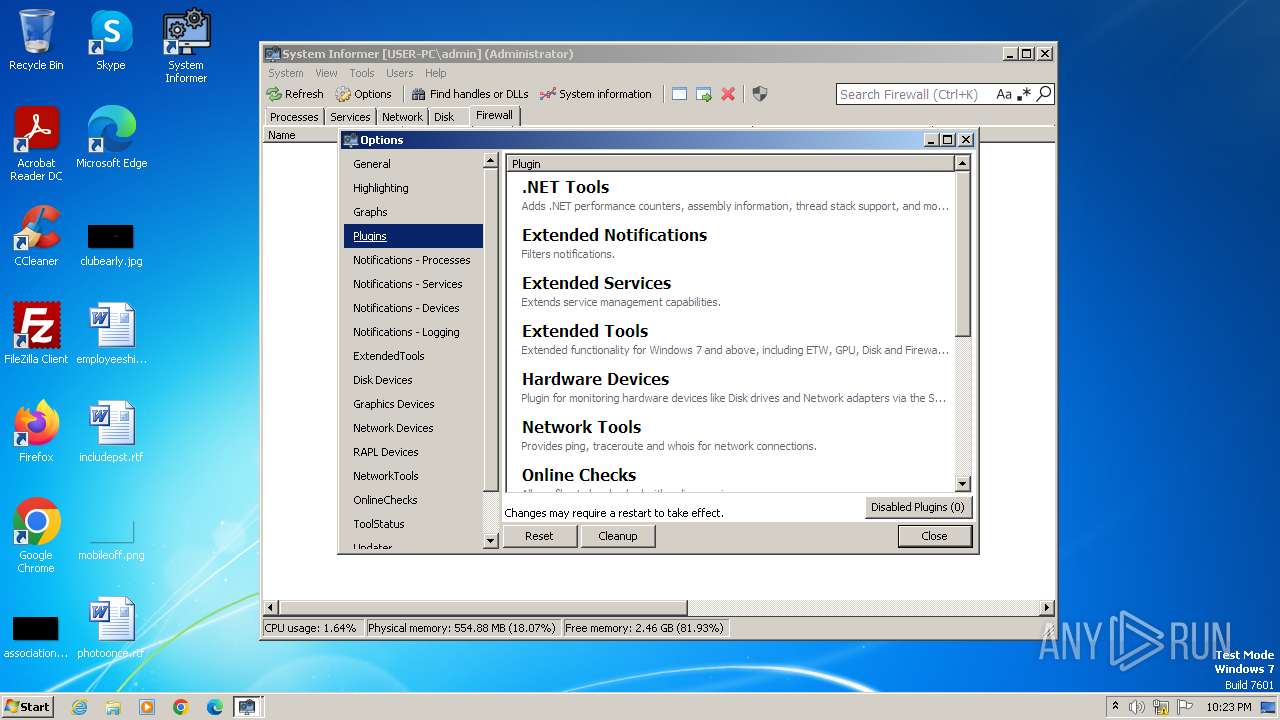
Task: Click Physical memory status bar entry
Action: [x=461, y=628]
